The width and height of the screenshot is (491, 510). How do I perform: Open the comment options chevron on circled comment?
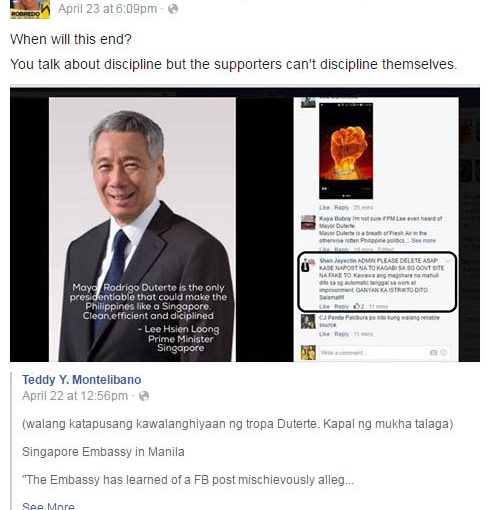point(447,261)
